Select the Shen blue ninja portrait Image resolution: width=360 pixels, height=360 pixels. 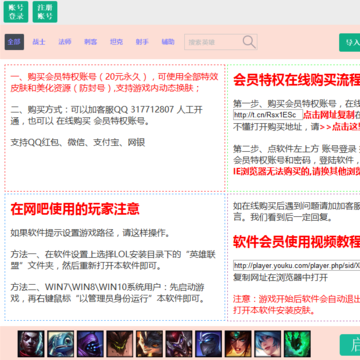click(208, 343)
